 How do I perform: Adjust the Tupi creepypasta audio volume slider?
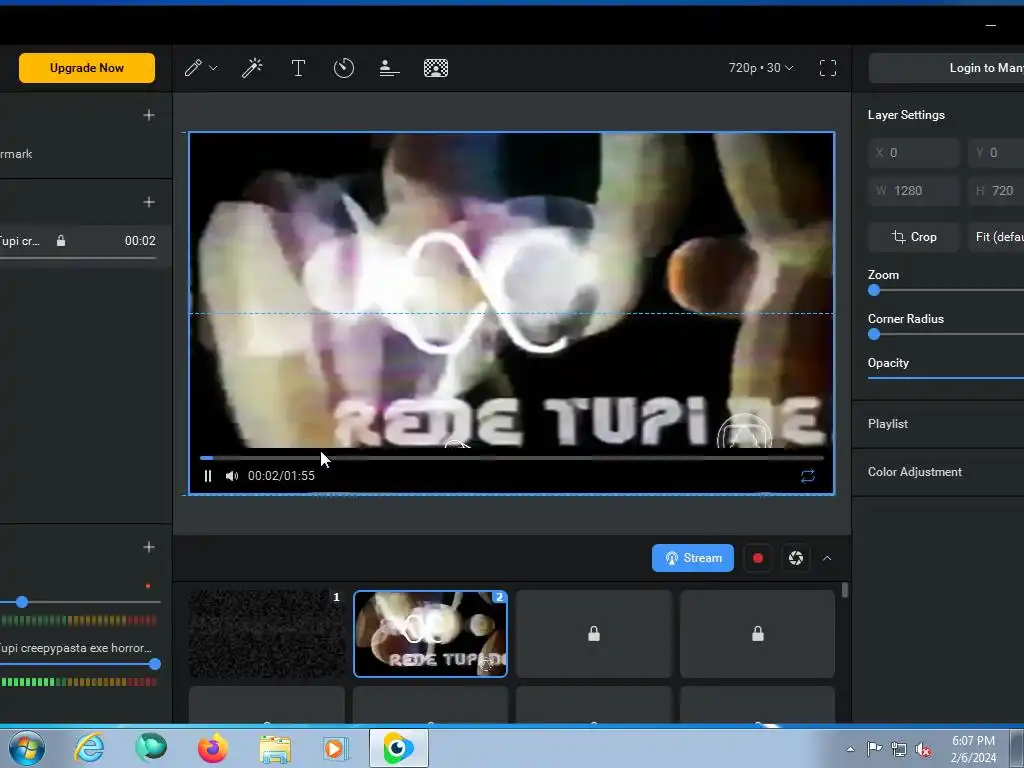pos(155,664)
